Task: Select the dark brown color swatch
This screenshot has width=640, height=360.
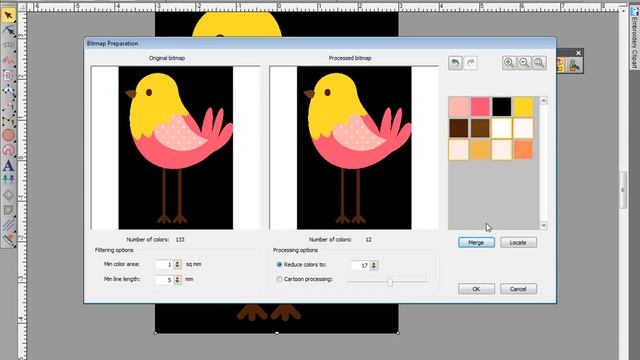Action: [x=459, y=128]
